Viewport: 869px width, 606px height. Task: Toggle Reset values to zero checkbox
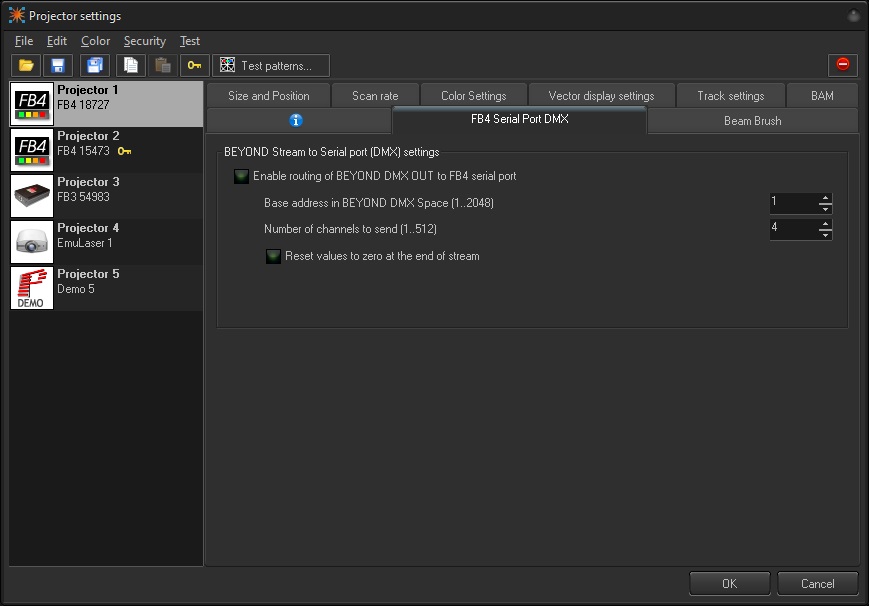pos(273,256)
